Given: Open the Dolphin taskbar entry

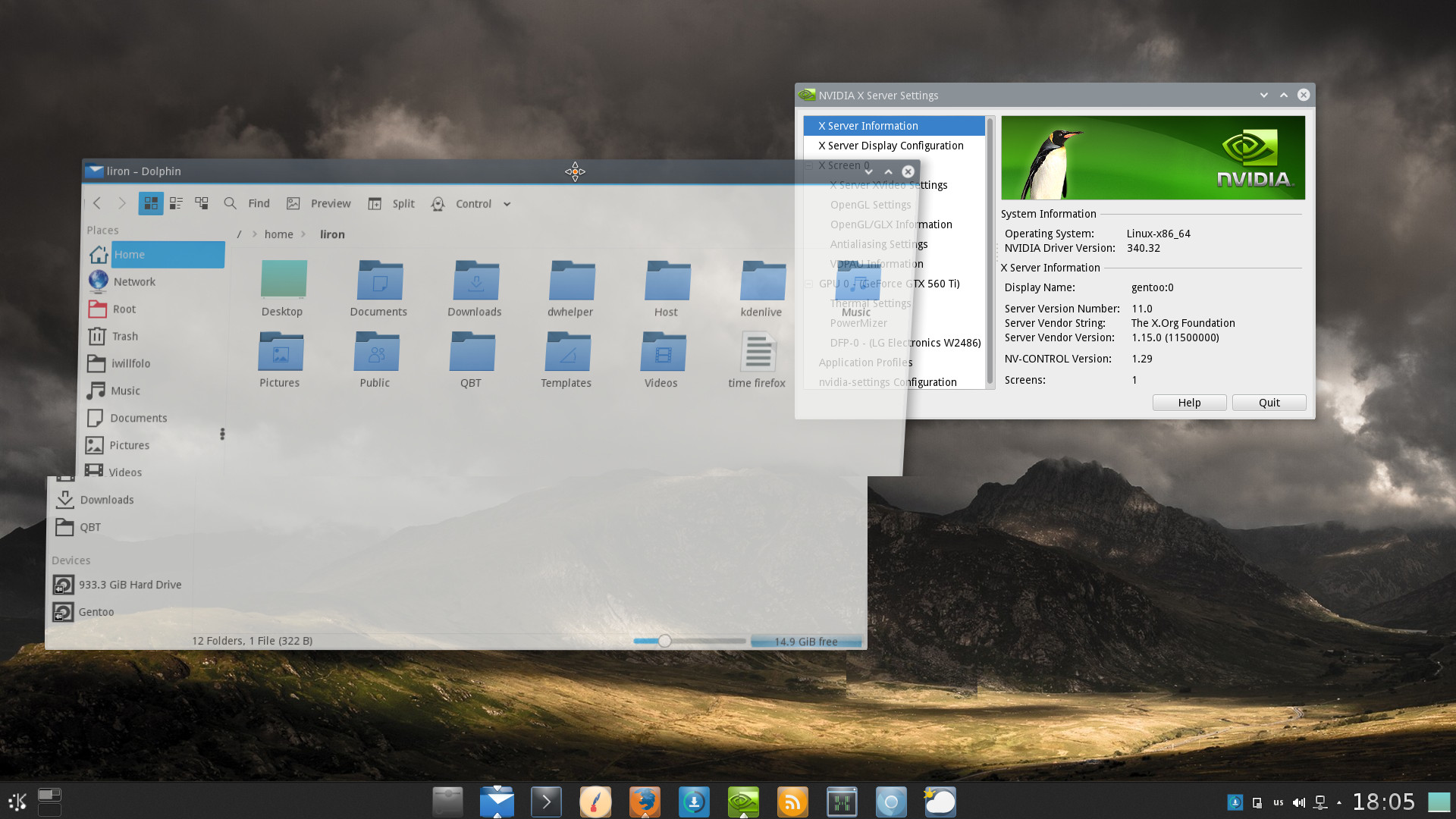Looking at the screenshot, I should point(497,802).
